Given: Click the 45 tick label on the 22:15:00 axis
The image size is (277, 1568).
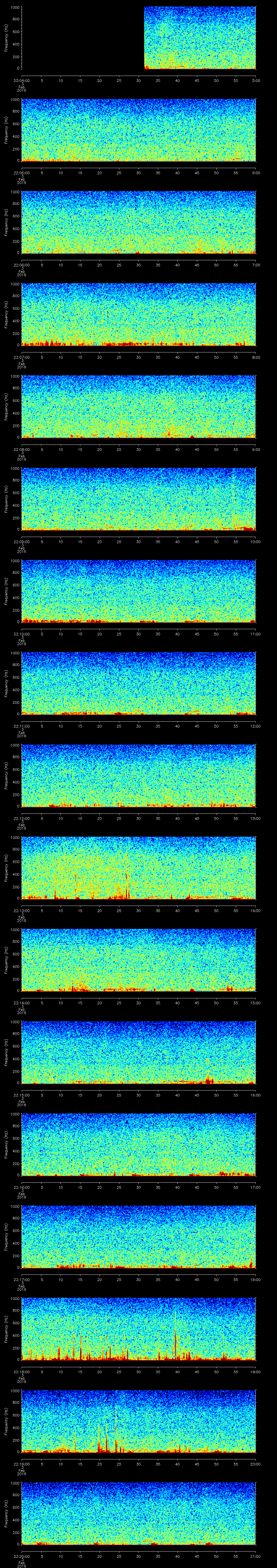Looking at the screenshot, I should click(197, 1095).
